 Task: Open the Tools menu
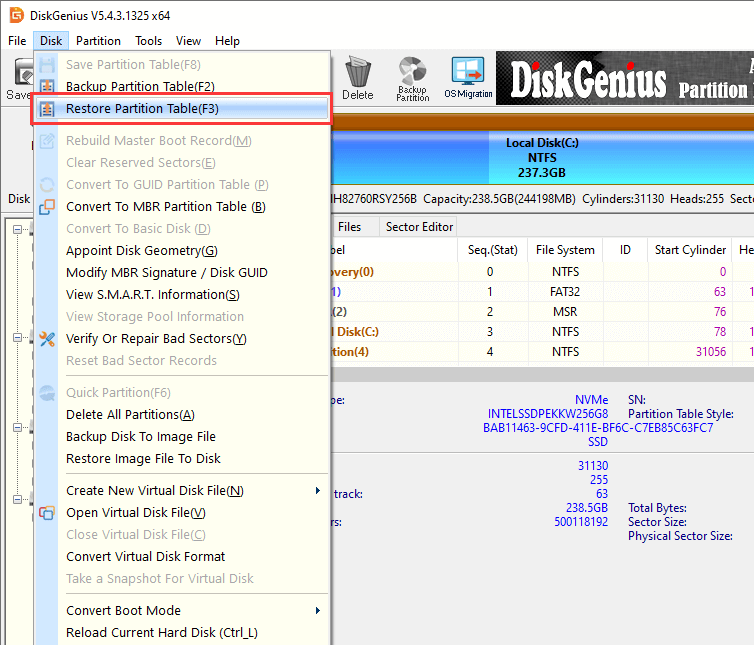click(149, 41)
